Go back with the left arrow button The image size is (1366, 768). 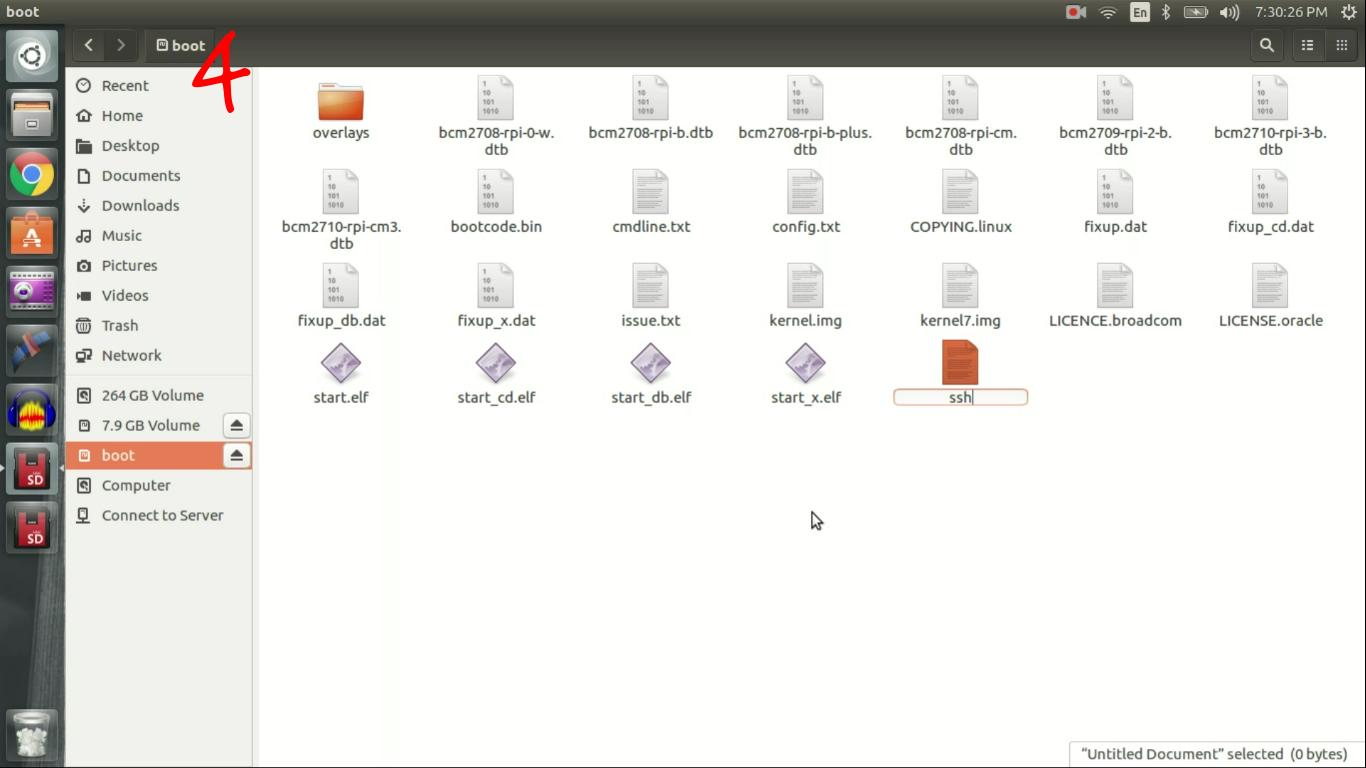[89, 45]
